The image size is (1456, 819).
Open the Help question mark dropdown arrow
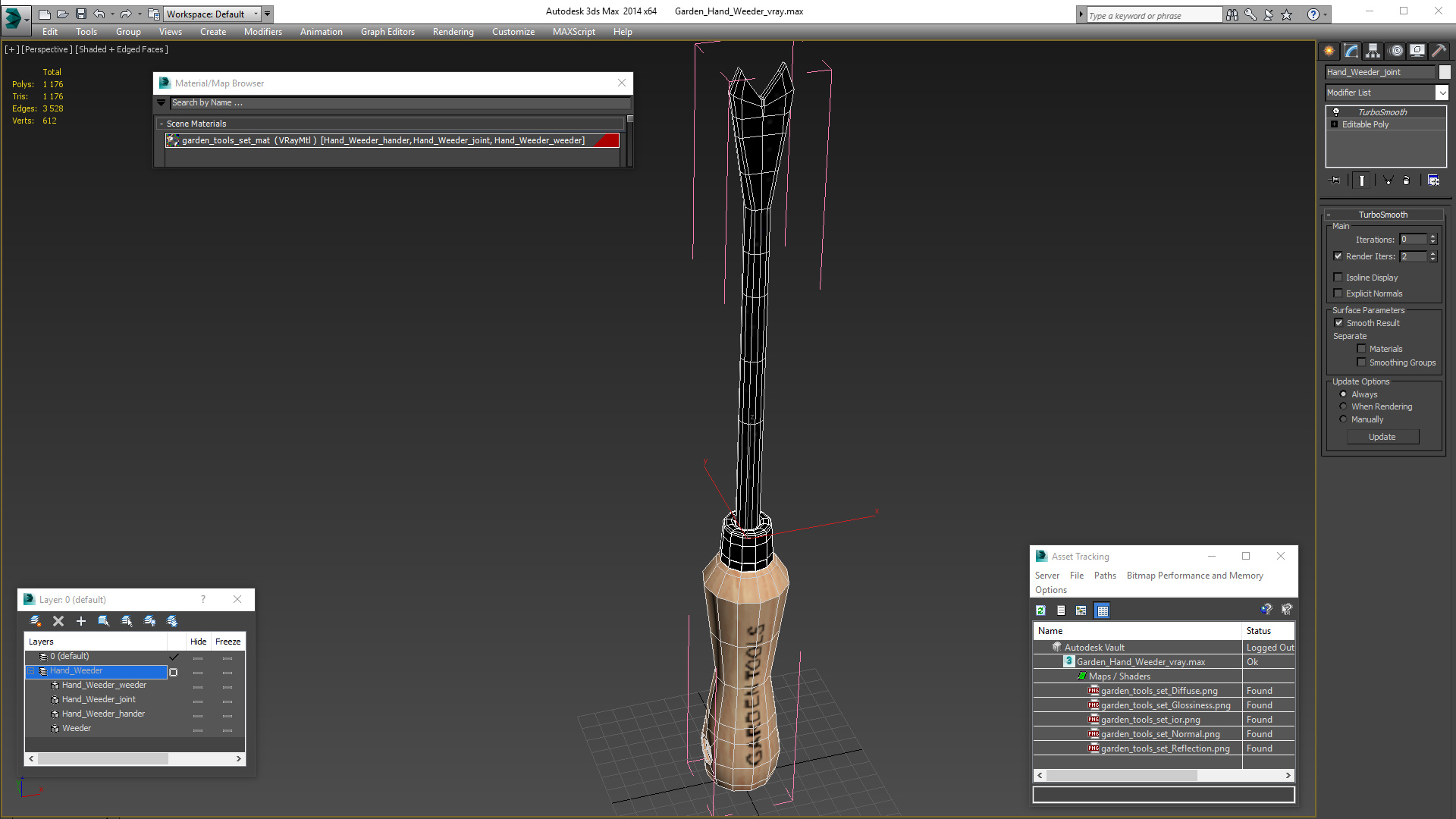1326,14
